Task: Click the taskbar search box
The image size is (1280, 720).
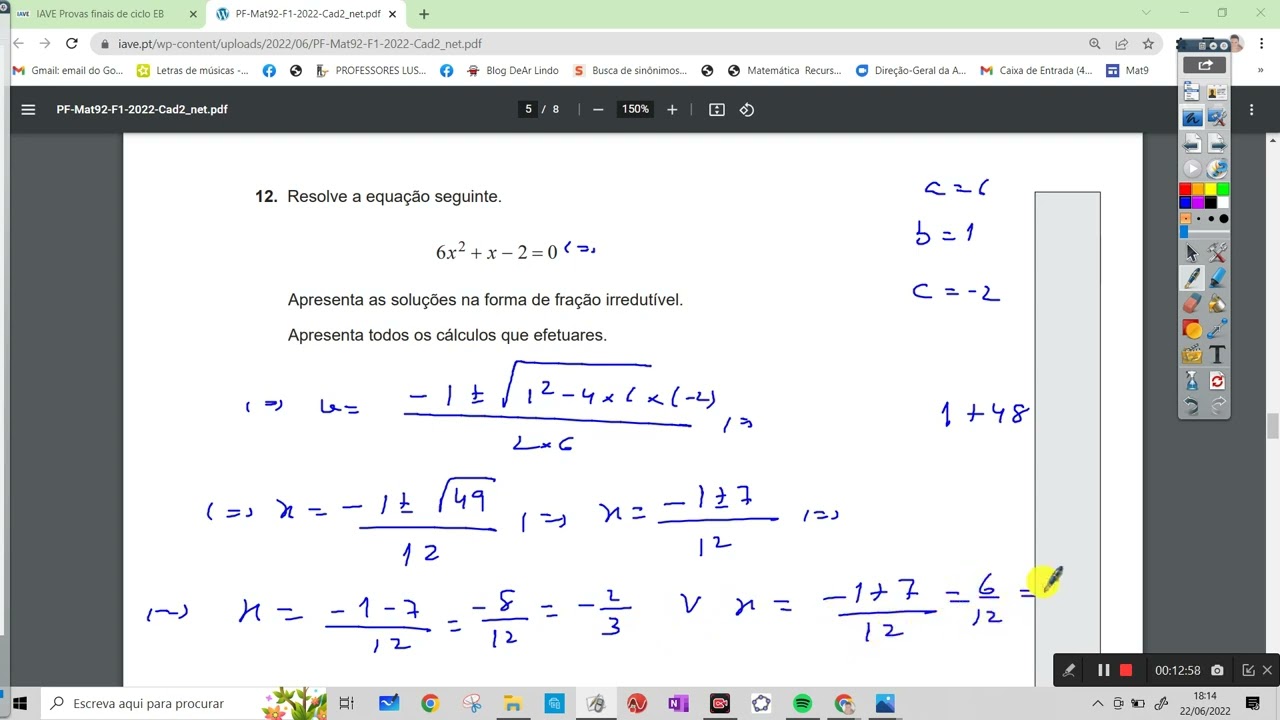Action: [x=183, y=703]
